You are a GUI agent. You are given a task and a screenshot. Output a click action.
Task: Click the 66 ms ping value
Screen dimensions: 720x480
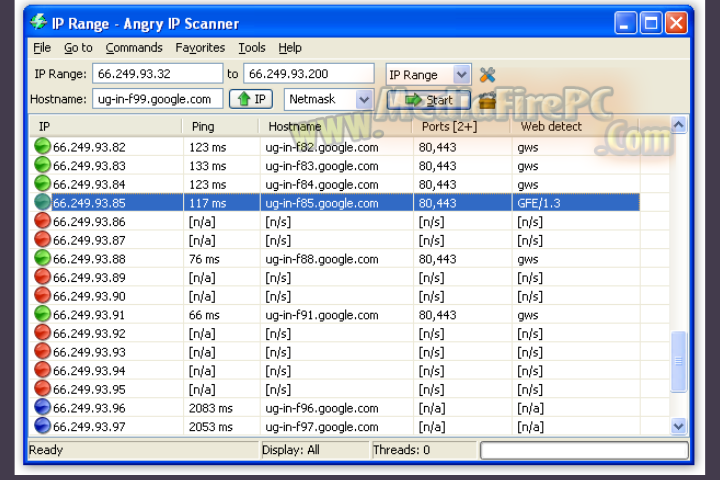coord(204,315)
